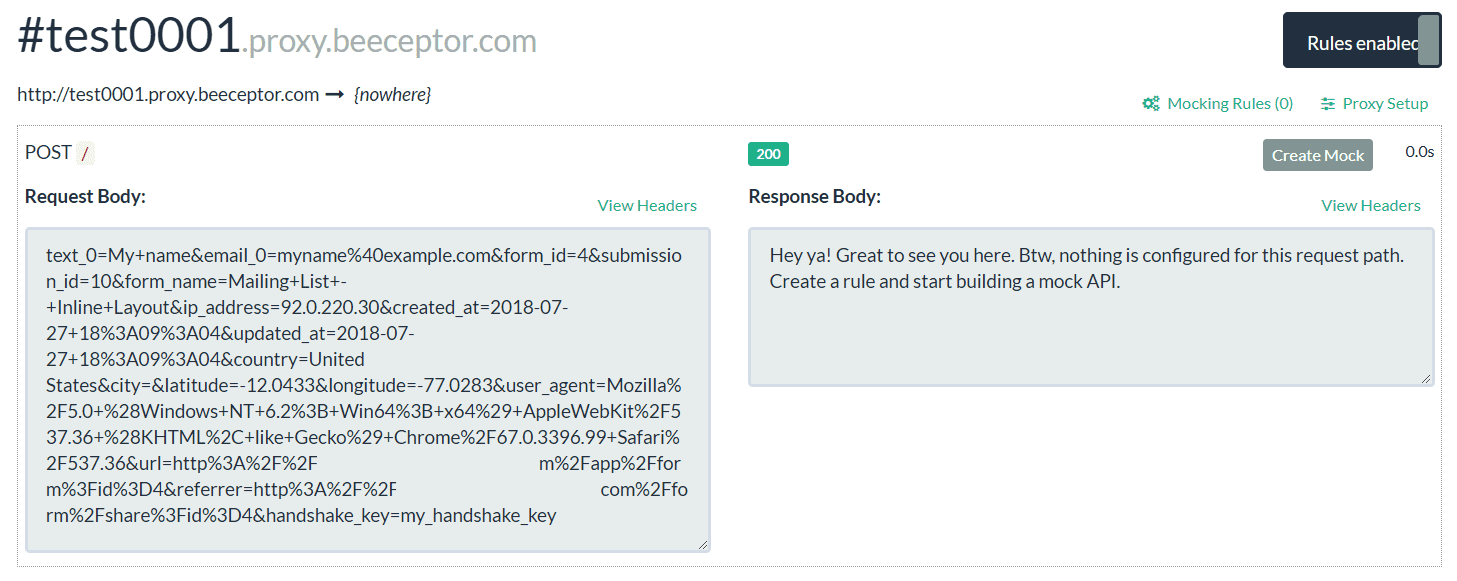Click inside the Response Body text area
1457x581 pixels.
[x=1090, y=330]
